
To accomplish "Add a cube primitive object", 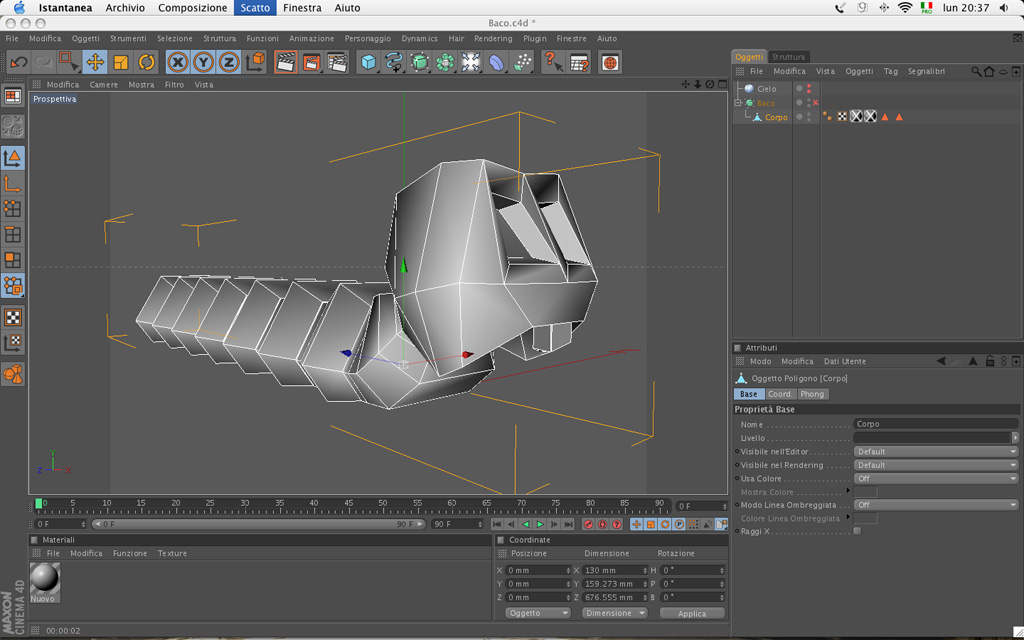I will pos(369,62).
